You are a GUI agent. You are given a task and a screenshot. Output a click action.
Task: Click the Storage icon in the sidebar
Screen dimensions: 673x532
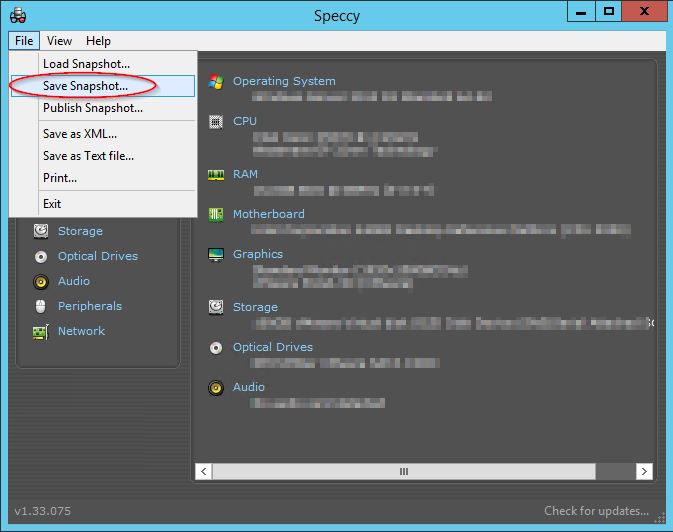click(40, 231)
